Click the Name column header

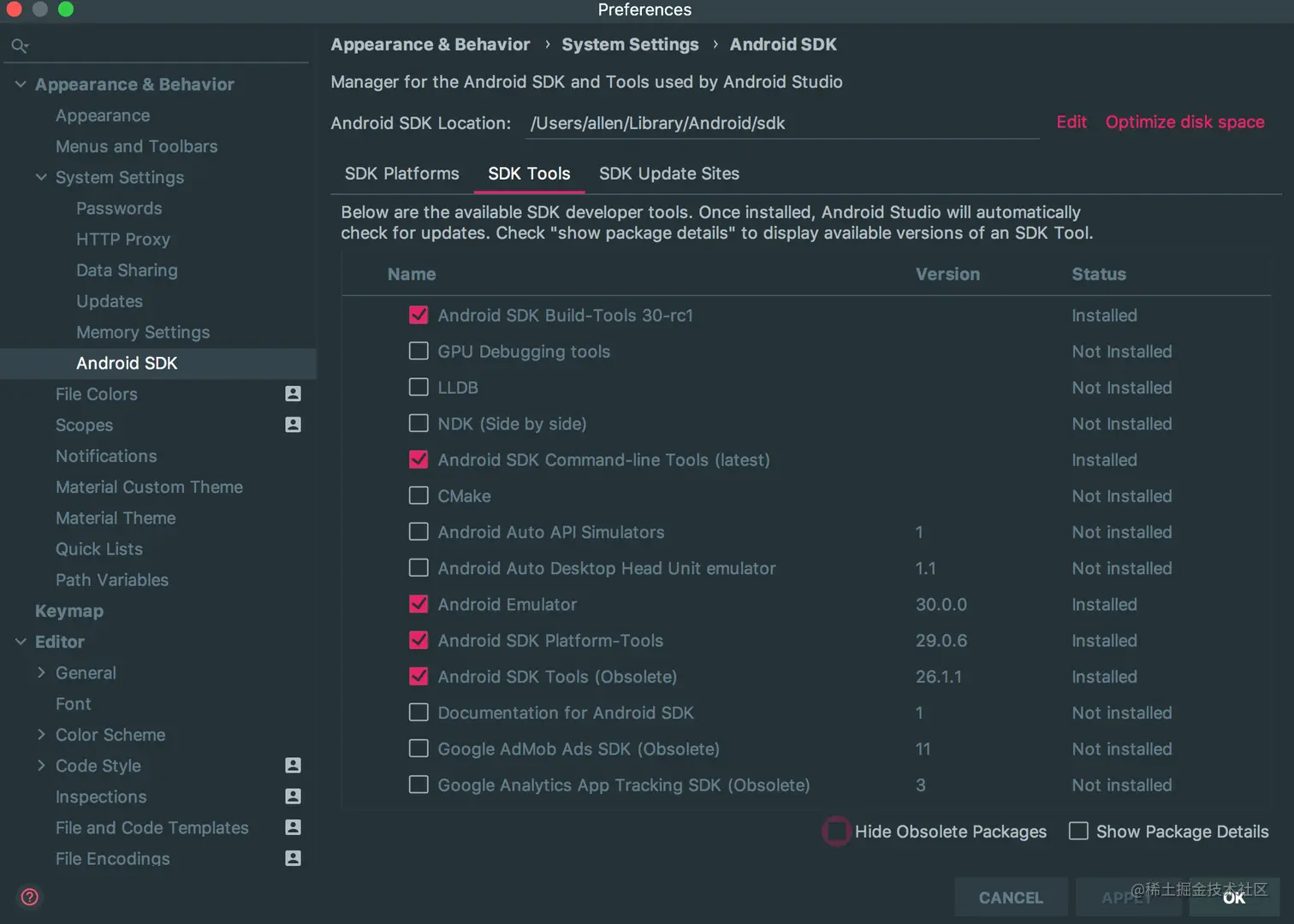click(412, 274)
